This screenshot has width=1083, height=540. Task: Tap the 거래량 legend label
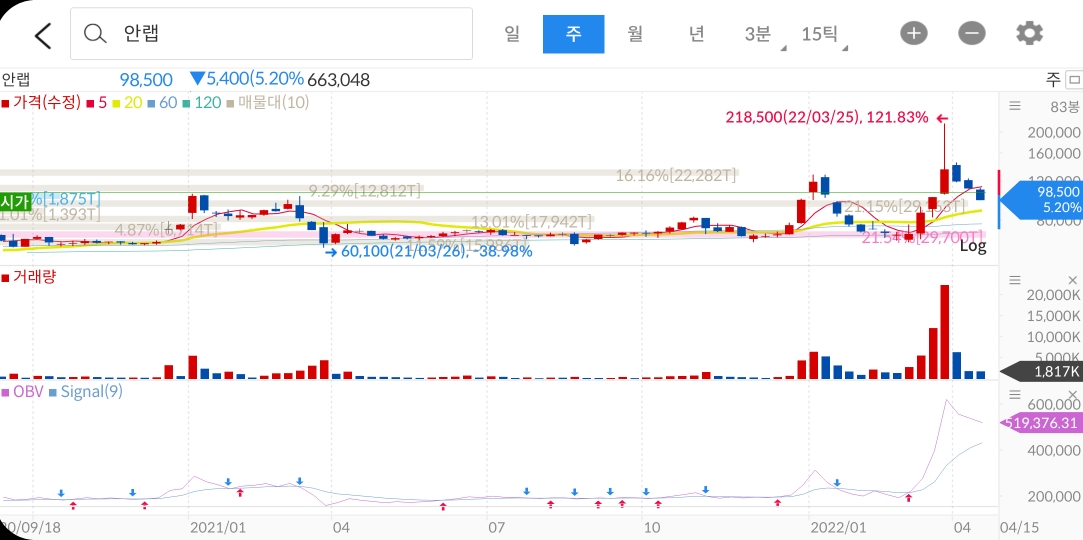pos(29,277)
